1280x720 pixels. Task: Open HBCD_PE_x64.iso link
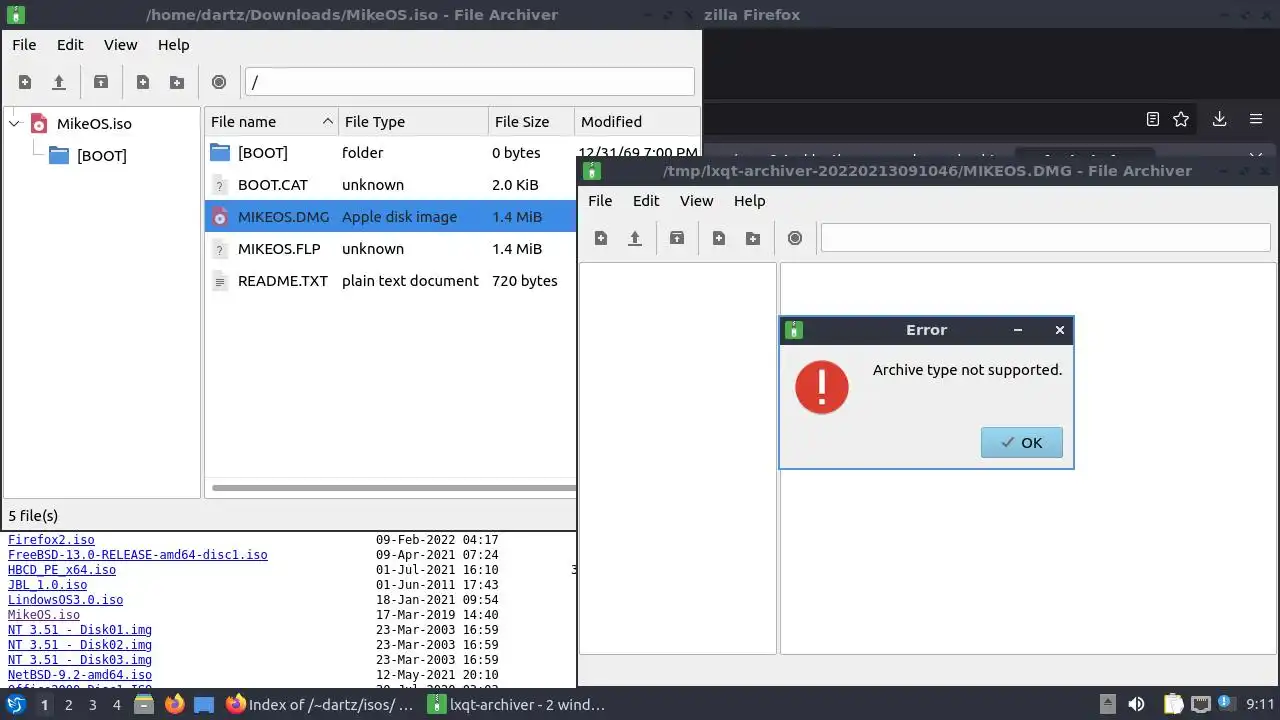[62, 570]
